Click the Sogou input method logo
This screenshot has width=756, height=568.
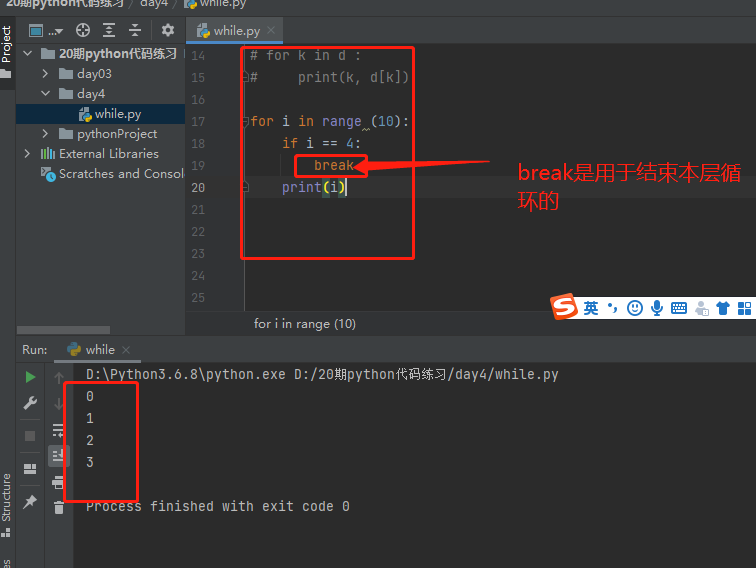point(564,306)
